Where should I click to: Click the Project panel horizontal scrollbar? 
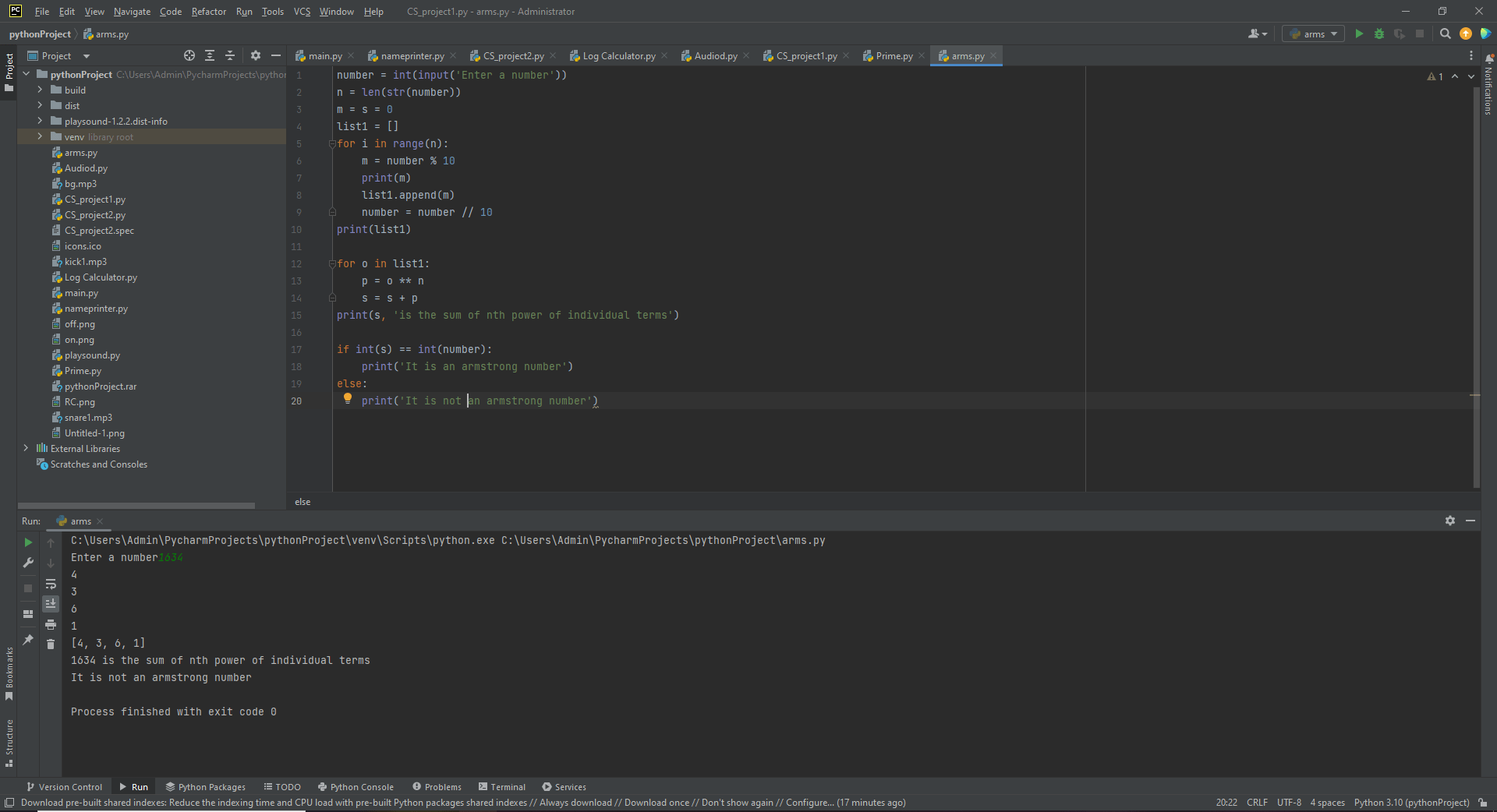click(136, 506)
